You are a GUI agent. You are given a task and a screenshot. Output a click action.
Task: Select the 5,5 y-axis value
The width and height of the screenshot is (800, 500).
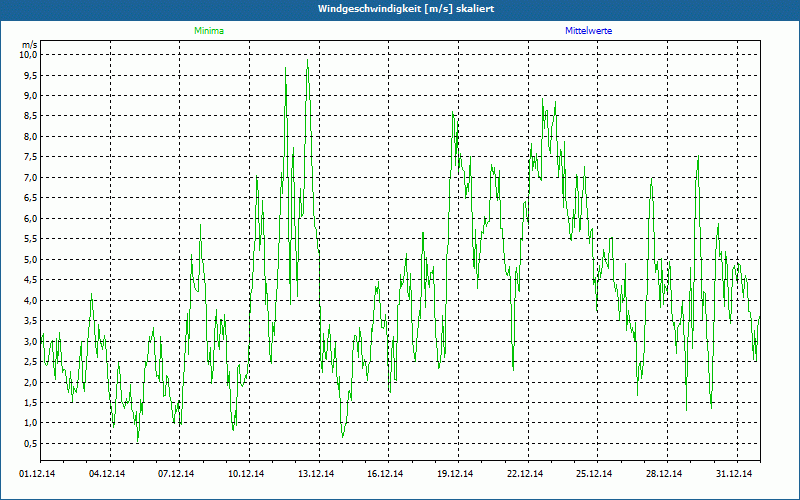pos(31,239)
